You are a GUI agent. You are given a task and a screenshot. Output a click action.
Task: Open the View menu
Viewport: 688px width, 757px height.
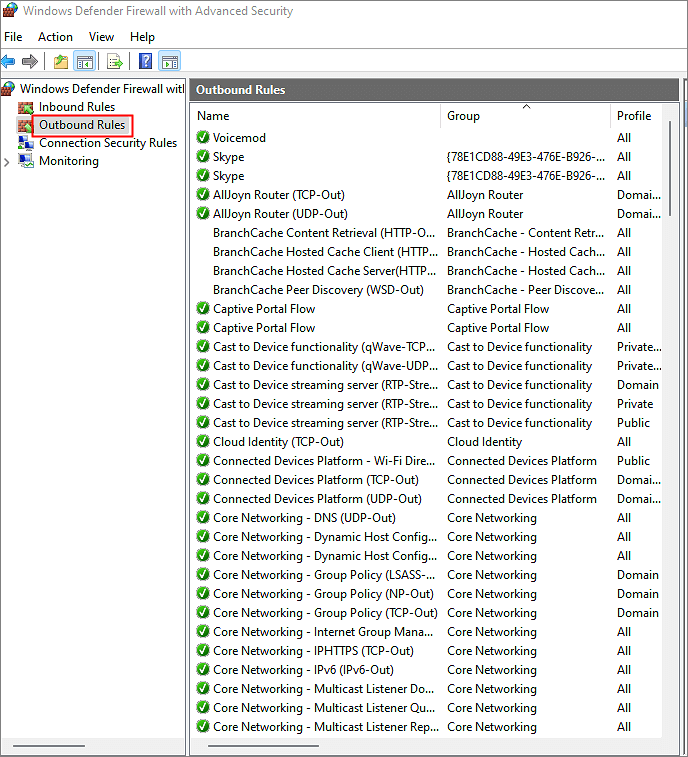[101, 37]
